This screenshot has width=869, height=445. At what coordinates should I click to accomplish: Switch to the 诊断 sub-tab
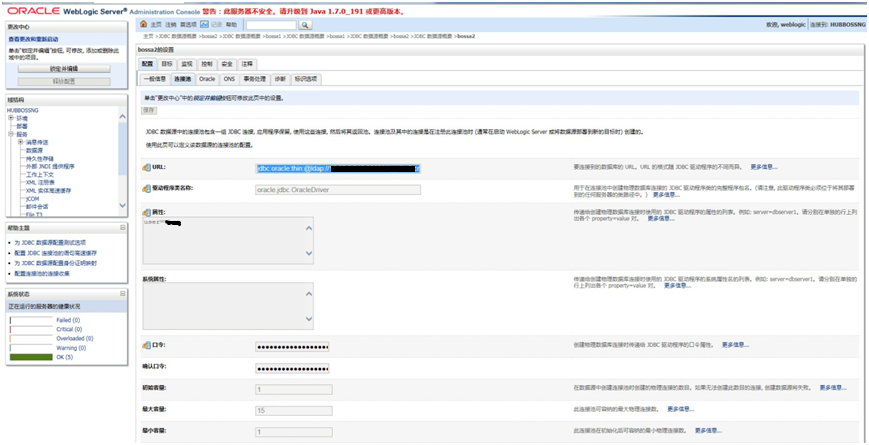point(280,79)
